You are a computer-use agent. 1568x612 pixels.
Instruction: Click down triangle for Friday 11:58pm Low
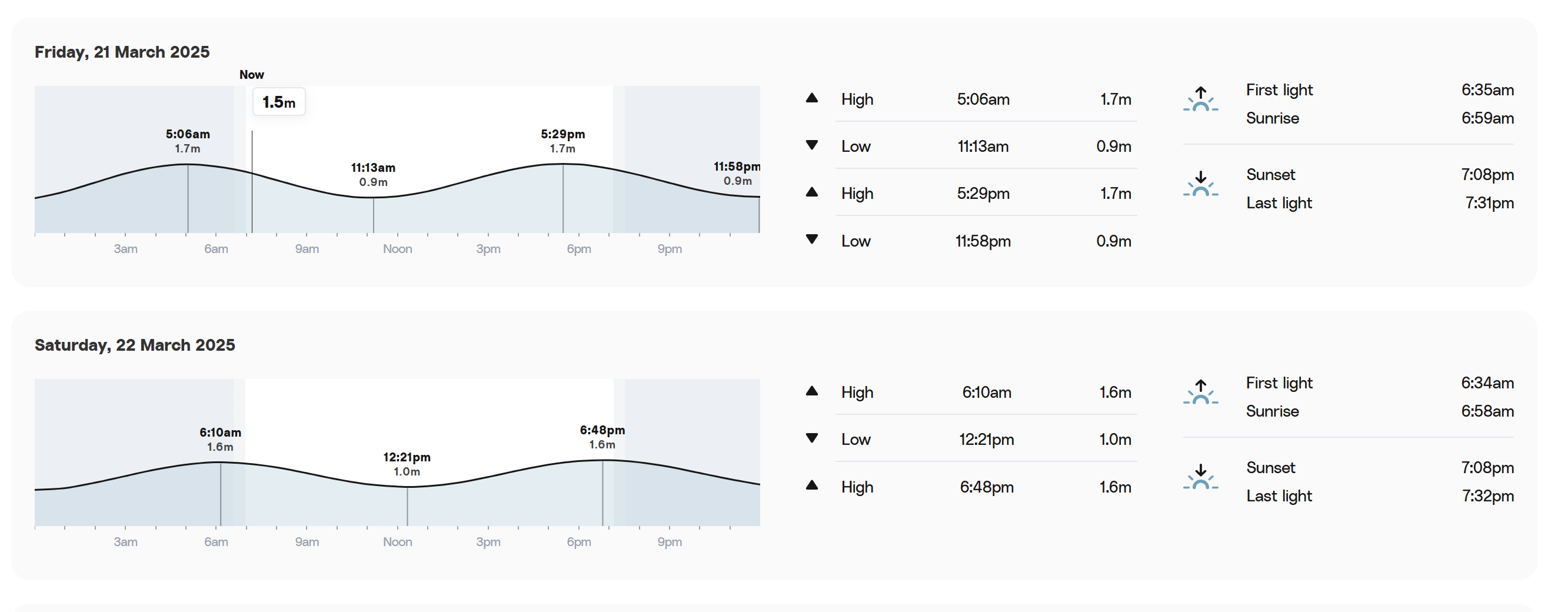[811, 240]
